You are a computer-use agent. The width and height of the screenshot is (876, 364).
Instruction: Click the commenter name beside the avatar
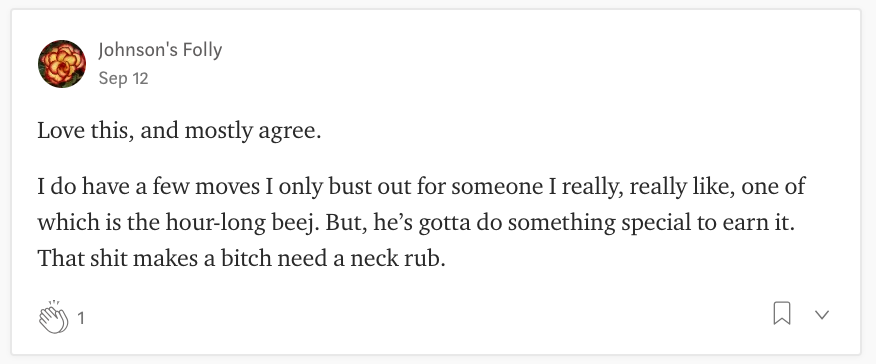(x=160, y=50)
